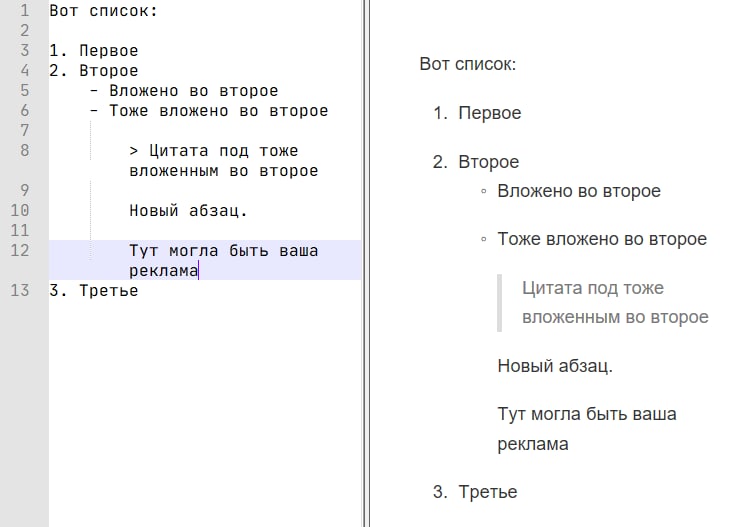754x527 pixels.
Task: Click preview item '3. Третье'
Action: [x=475, y=492]
